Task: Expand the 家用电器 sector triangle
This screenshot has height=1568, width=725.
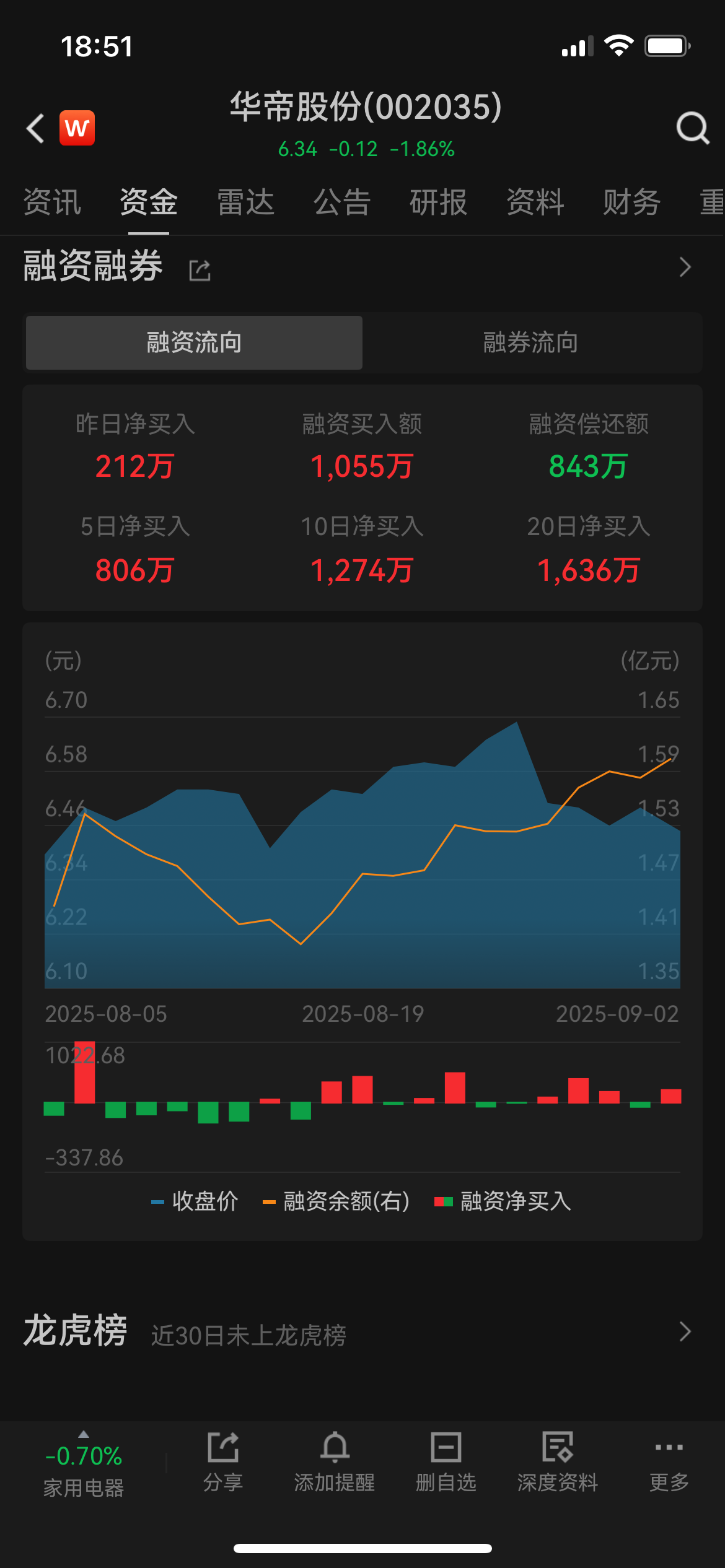Action: point(84,1434)
